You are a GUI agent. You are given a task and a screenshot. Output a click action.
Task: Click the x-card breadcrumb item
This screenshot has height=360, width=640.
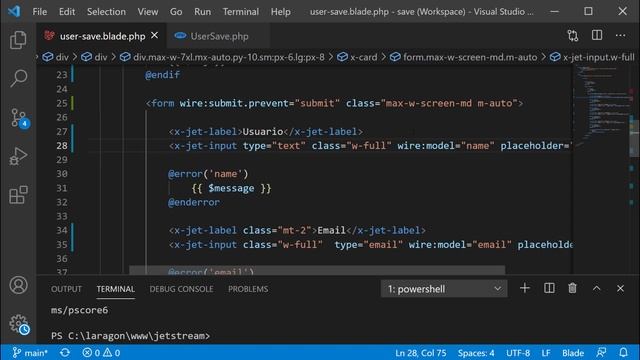[358, 57]
